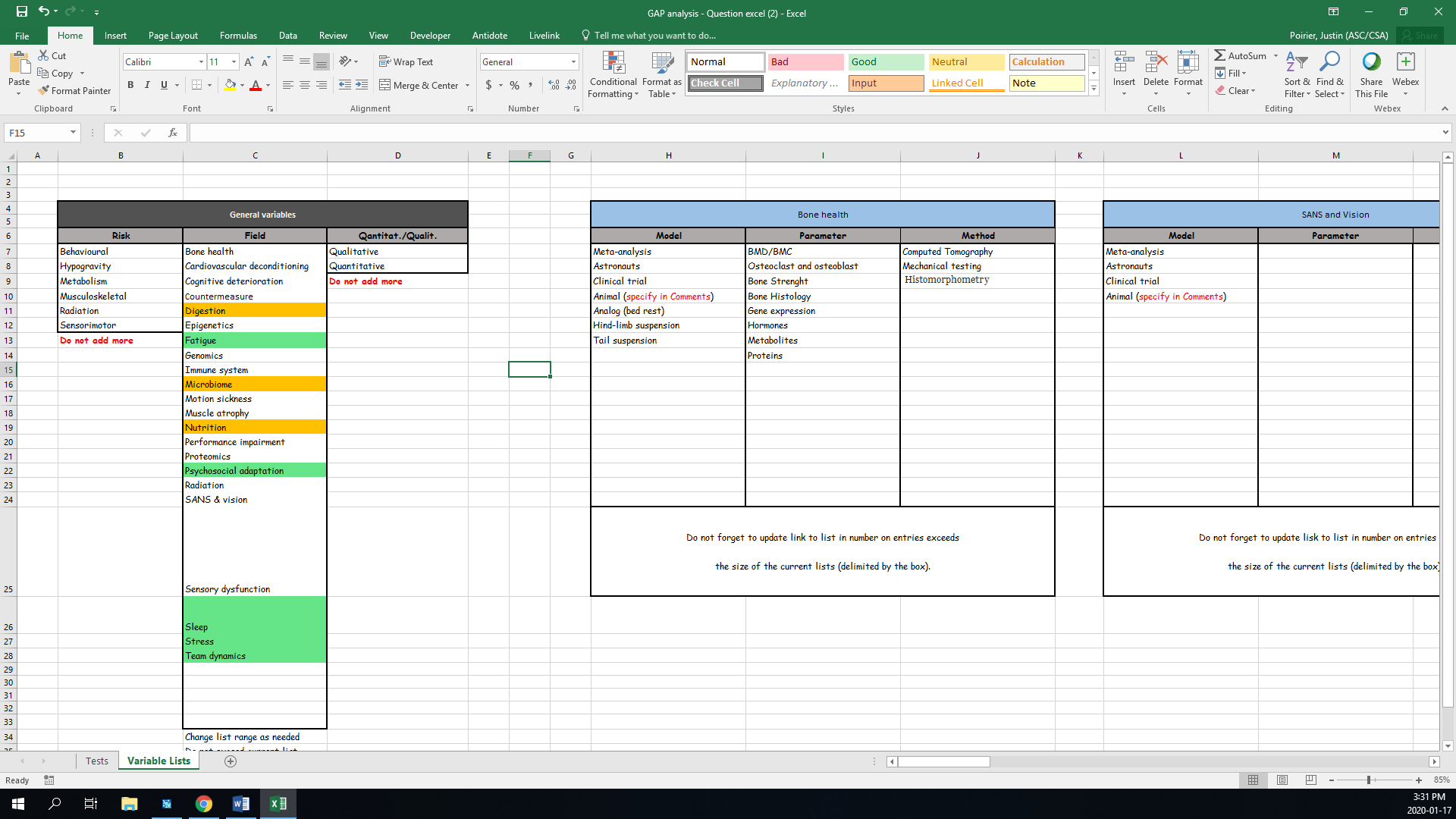Toggle Underline formatting
Screen dimensions: 1456x819
[x=164, y=85]
